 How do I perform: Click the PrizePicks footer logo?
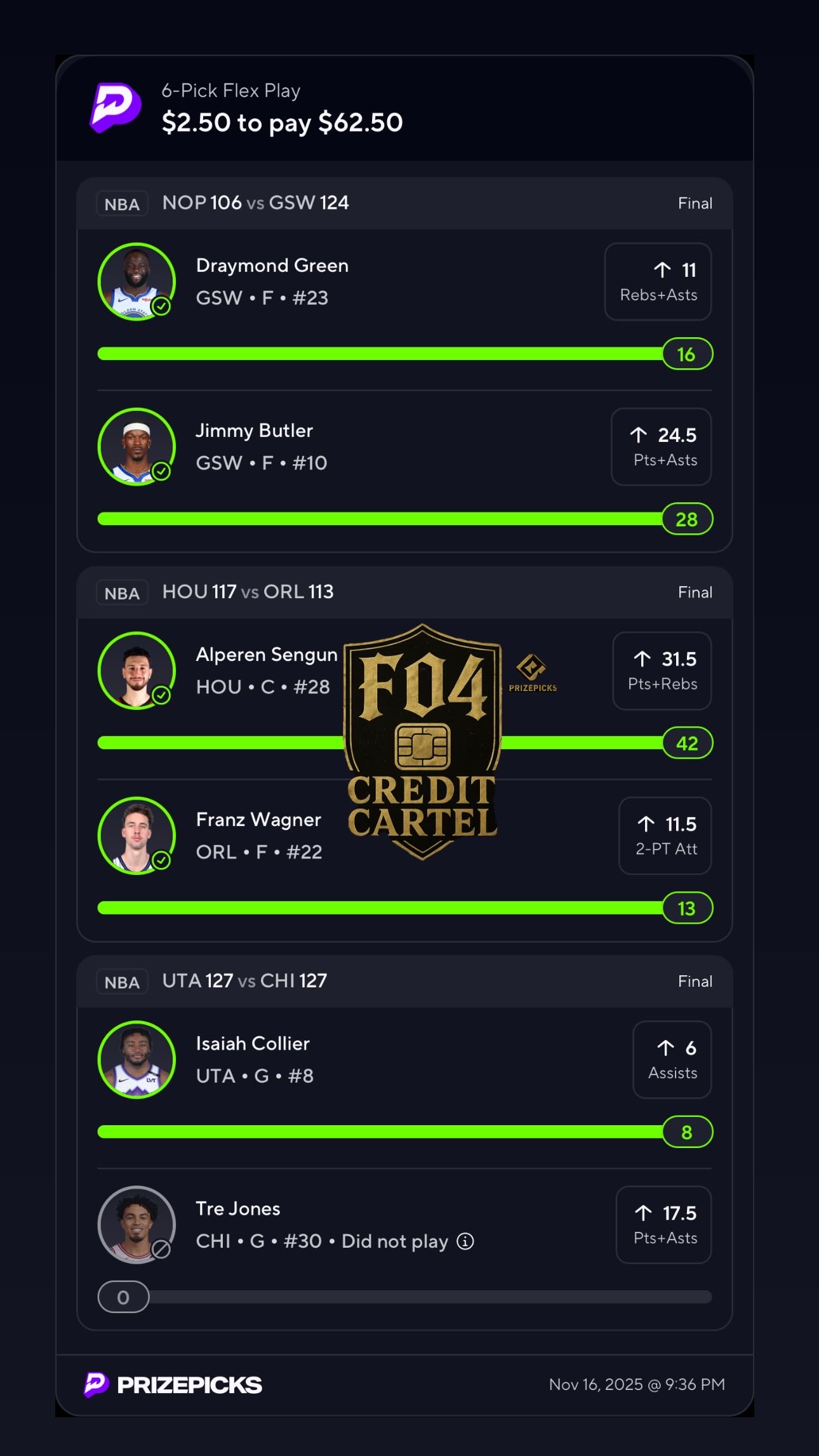pos(173,1384)
